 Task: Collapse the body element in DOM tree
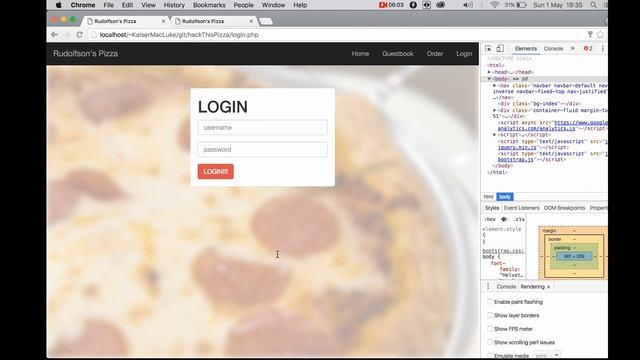click(x=489, y=78)
